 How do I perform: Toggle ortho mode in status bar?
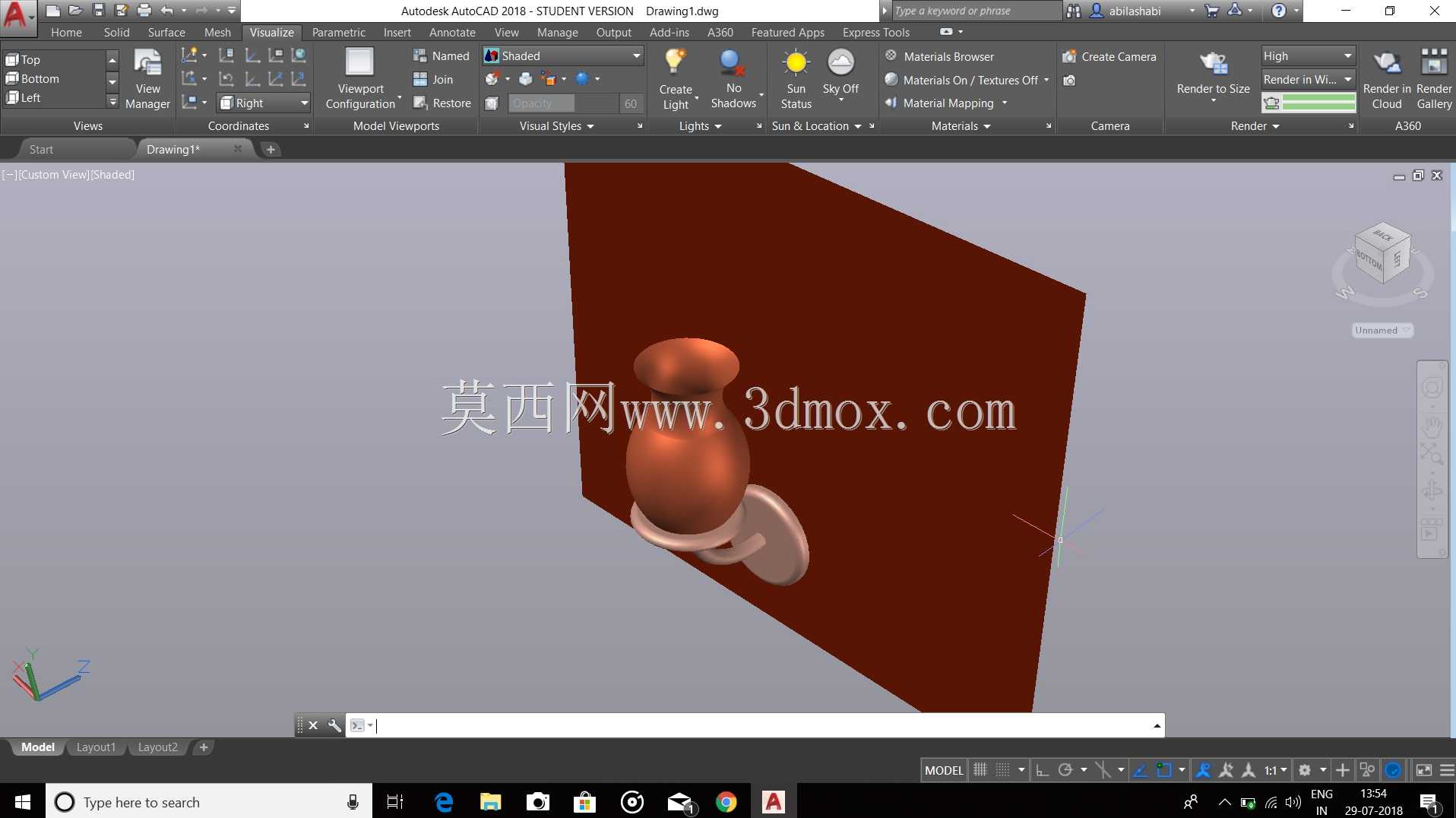pos(1043,770)
